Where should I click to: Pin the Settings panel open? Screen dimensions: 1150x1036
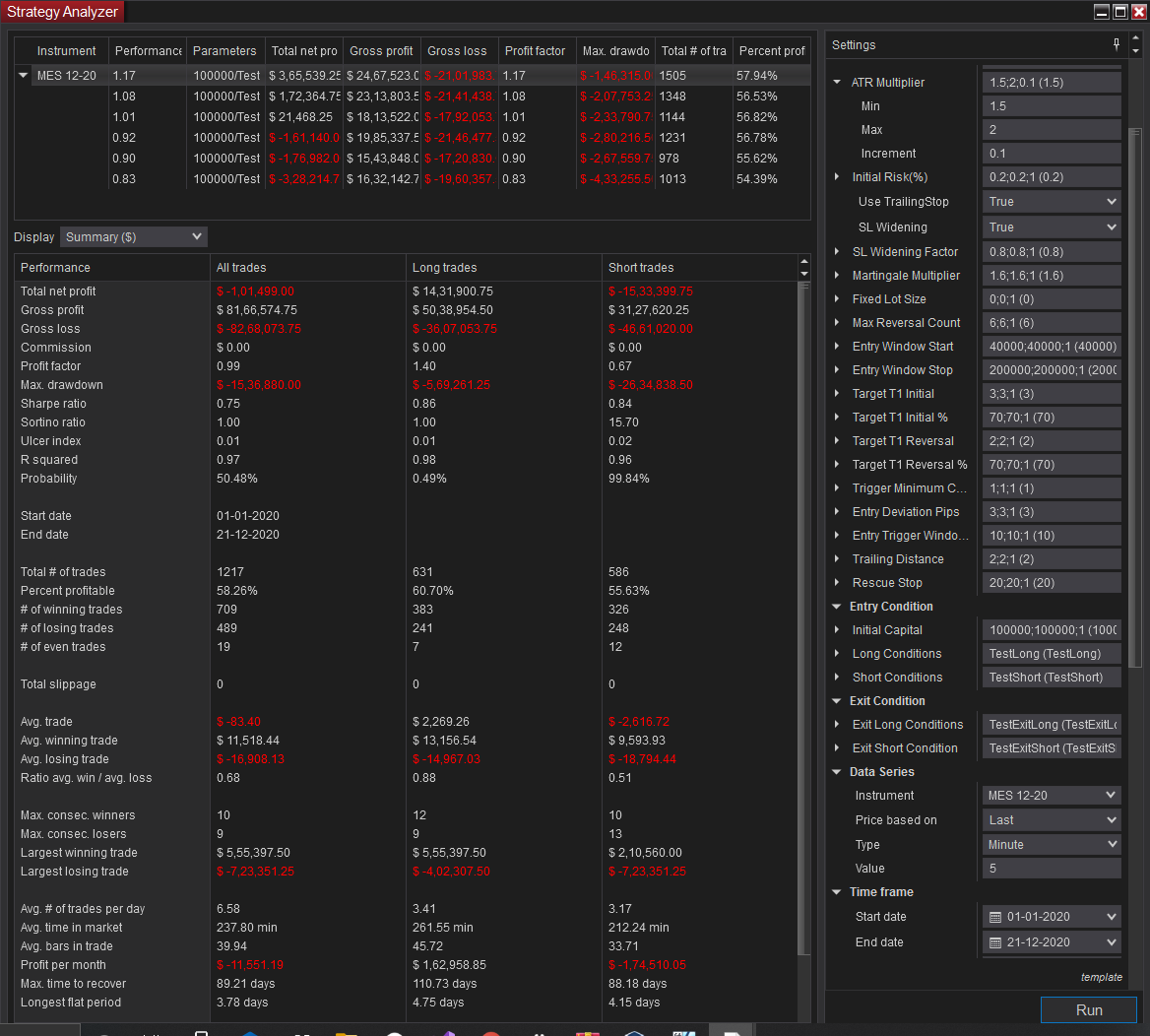pyautogui.click(x=1116, y=43)
